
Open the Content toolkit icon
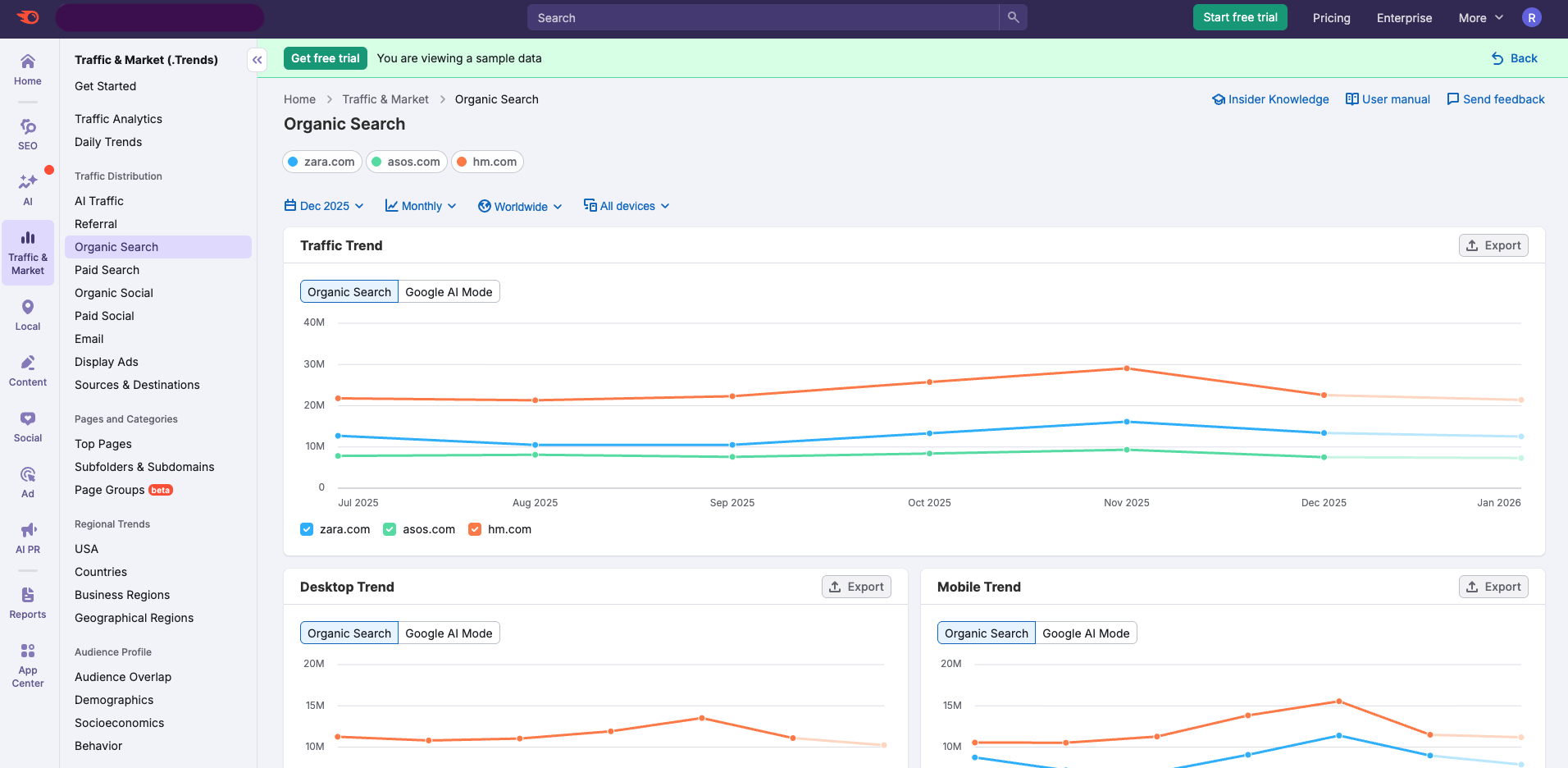[x=28, y=371]
